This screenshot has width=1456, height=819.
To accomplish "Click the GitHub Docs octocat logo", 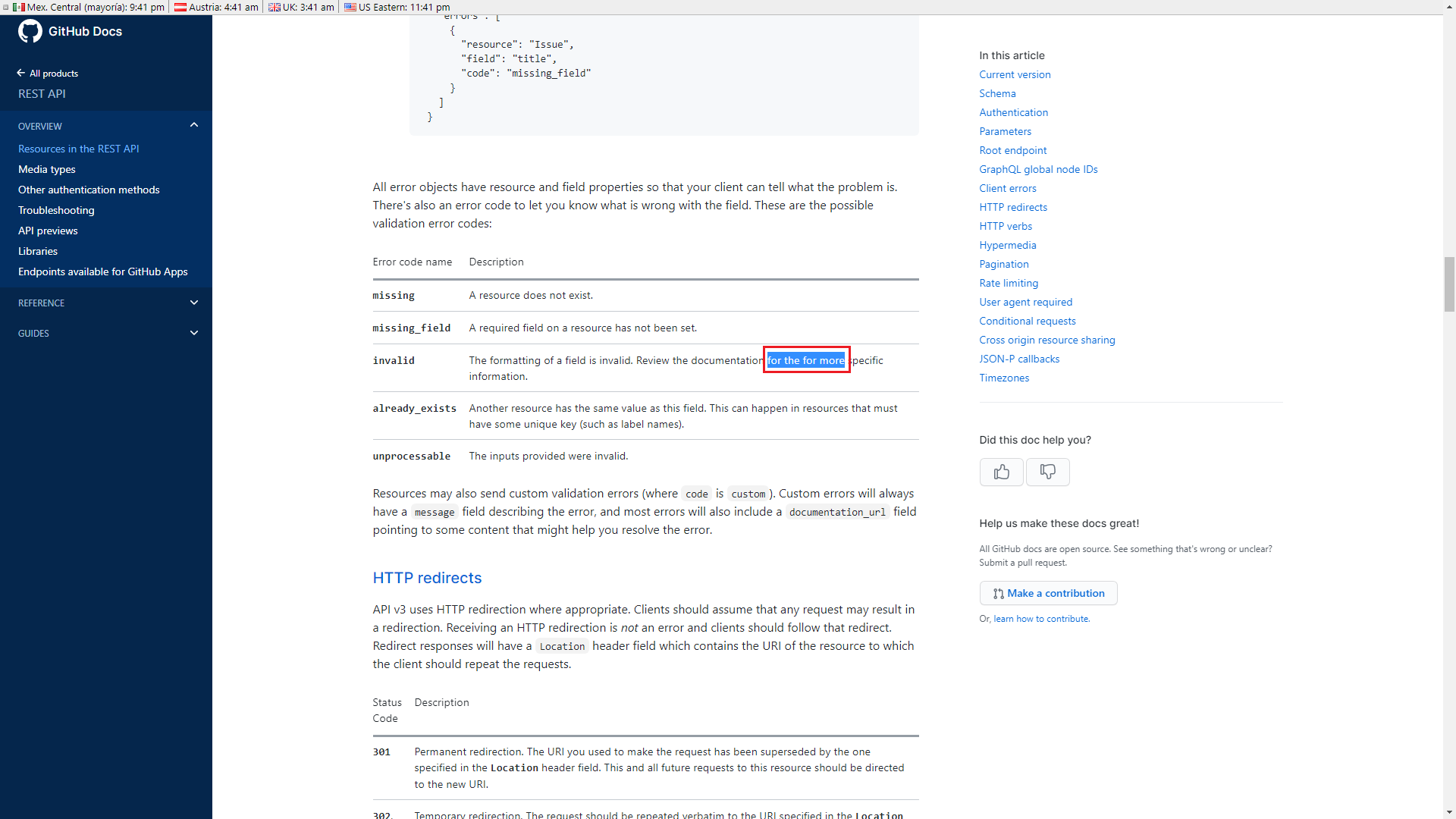I will pos(30,31).
